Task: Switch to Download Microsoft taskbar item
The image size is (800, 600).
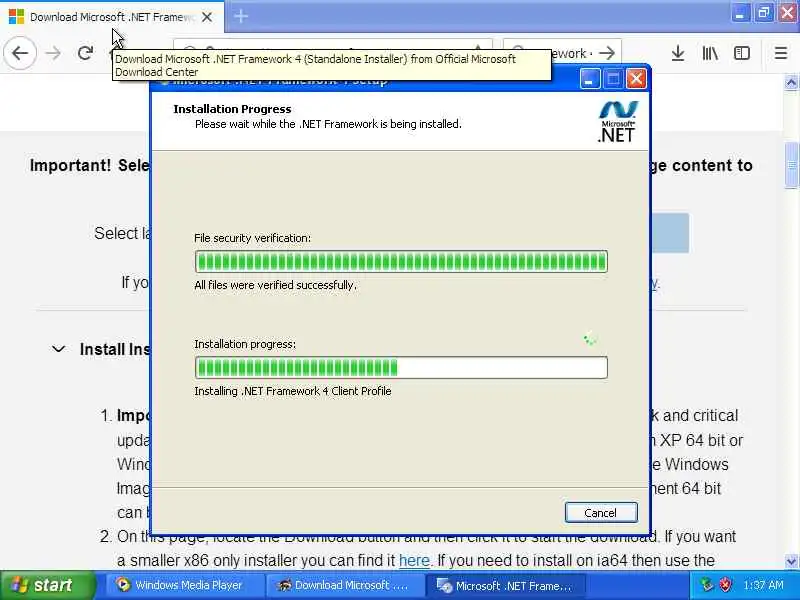Action: coord(345,585)
